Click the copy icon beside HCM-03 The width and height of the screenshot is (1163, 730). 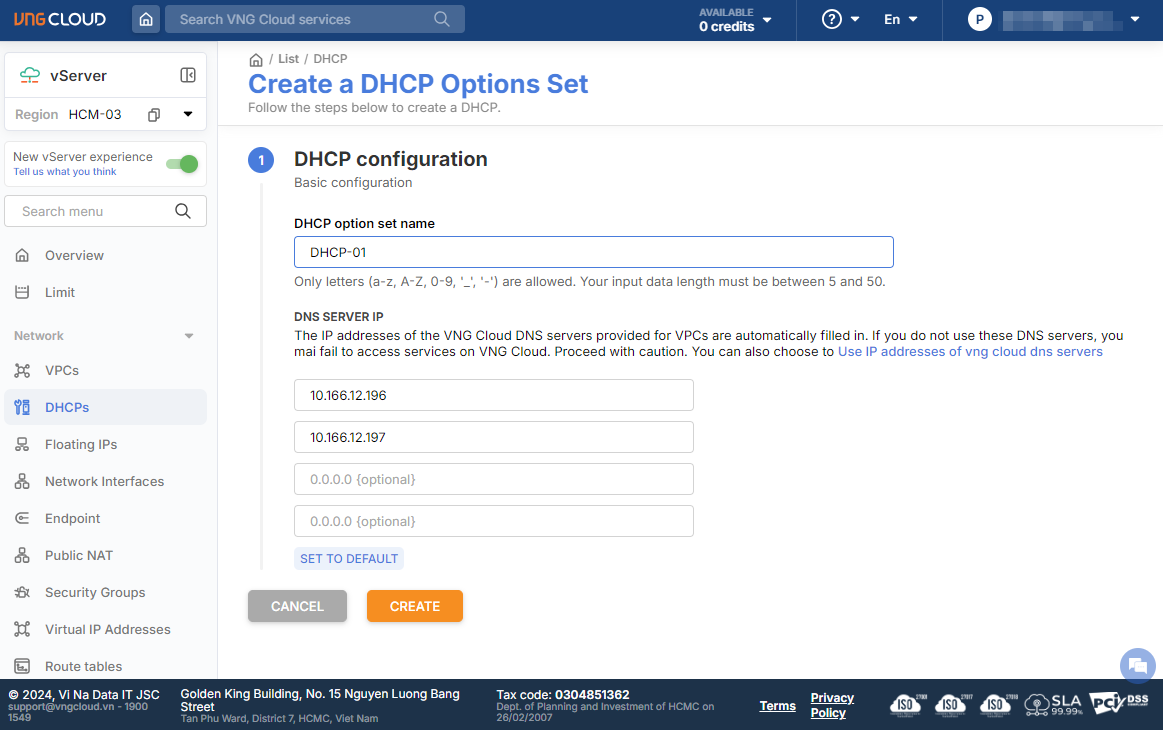[x=154, y=115]
